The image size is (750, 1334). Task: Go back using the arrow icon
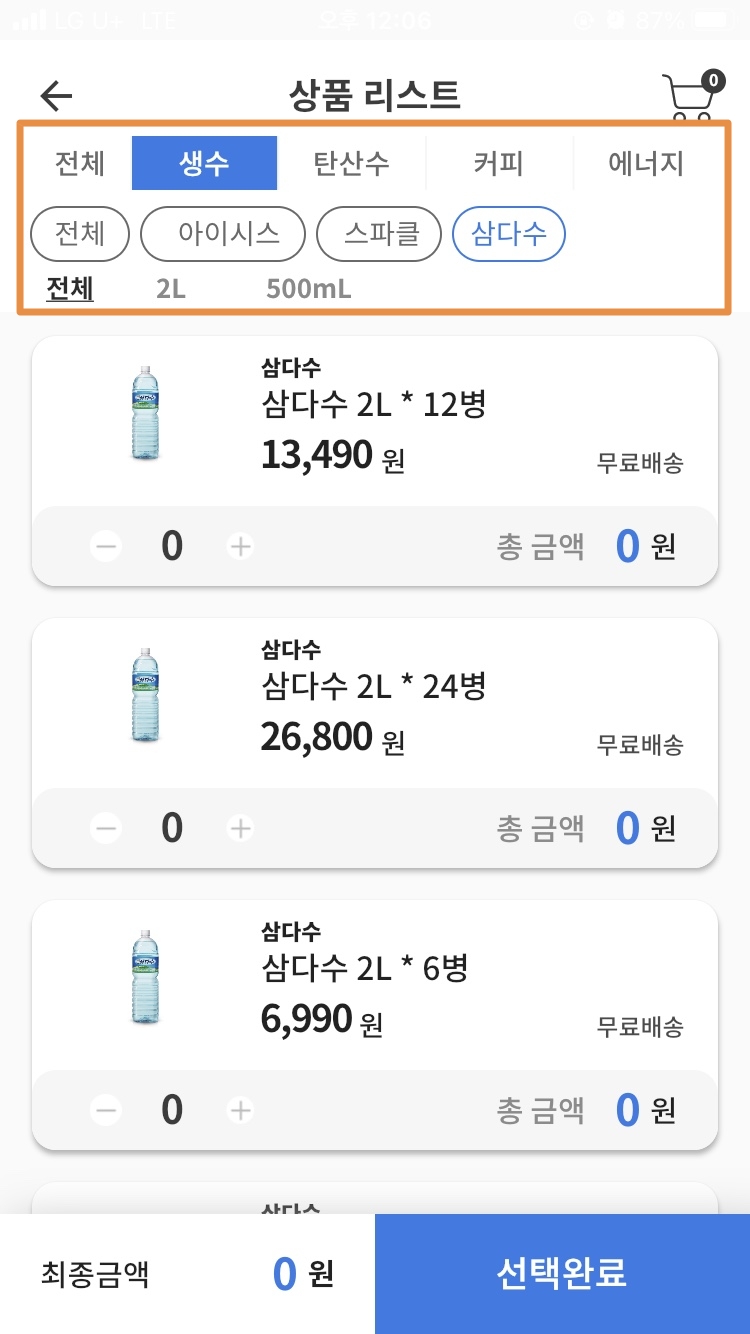coord(57,95)
